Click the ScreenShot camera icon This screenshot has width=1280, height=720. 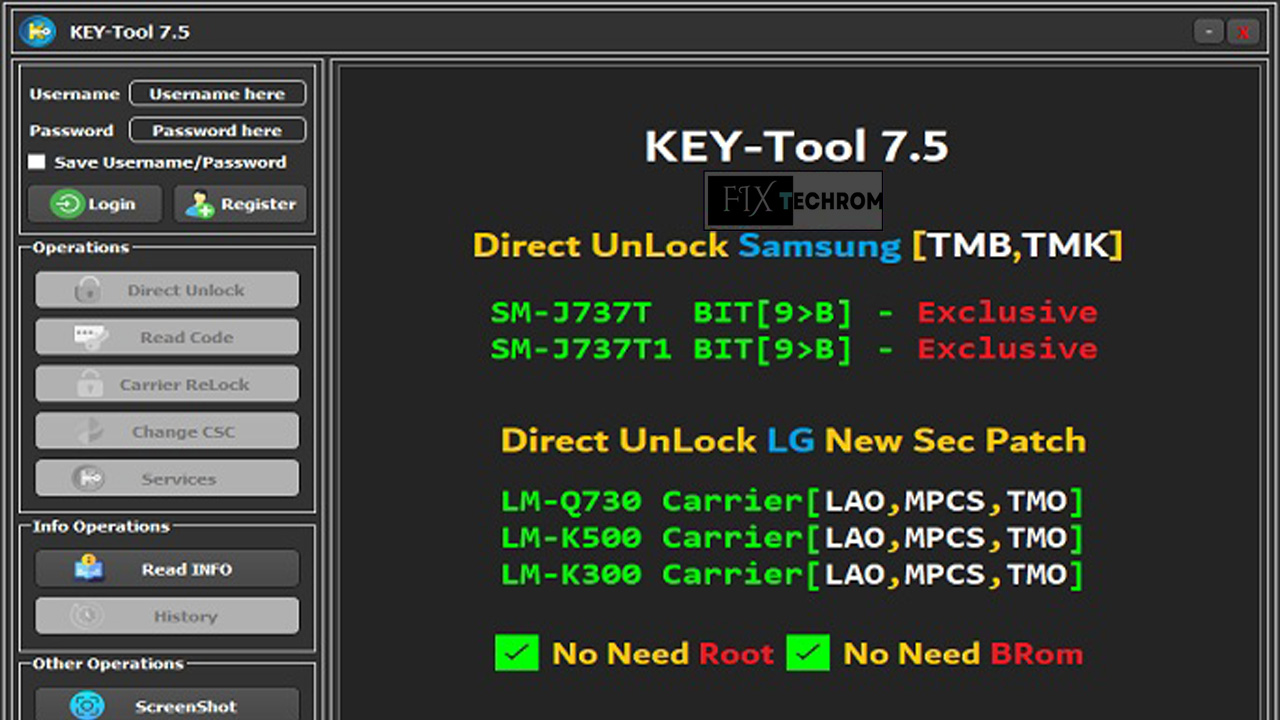pos(87,706)
